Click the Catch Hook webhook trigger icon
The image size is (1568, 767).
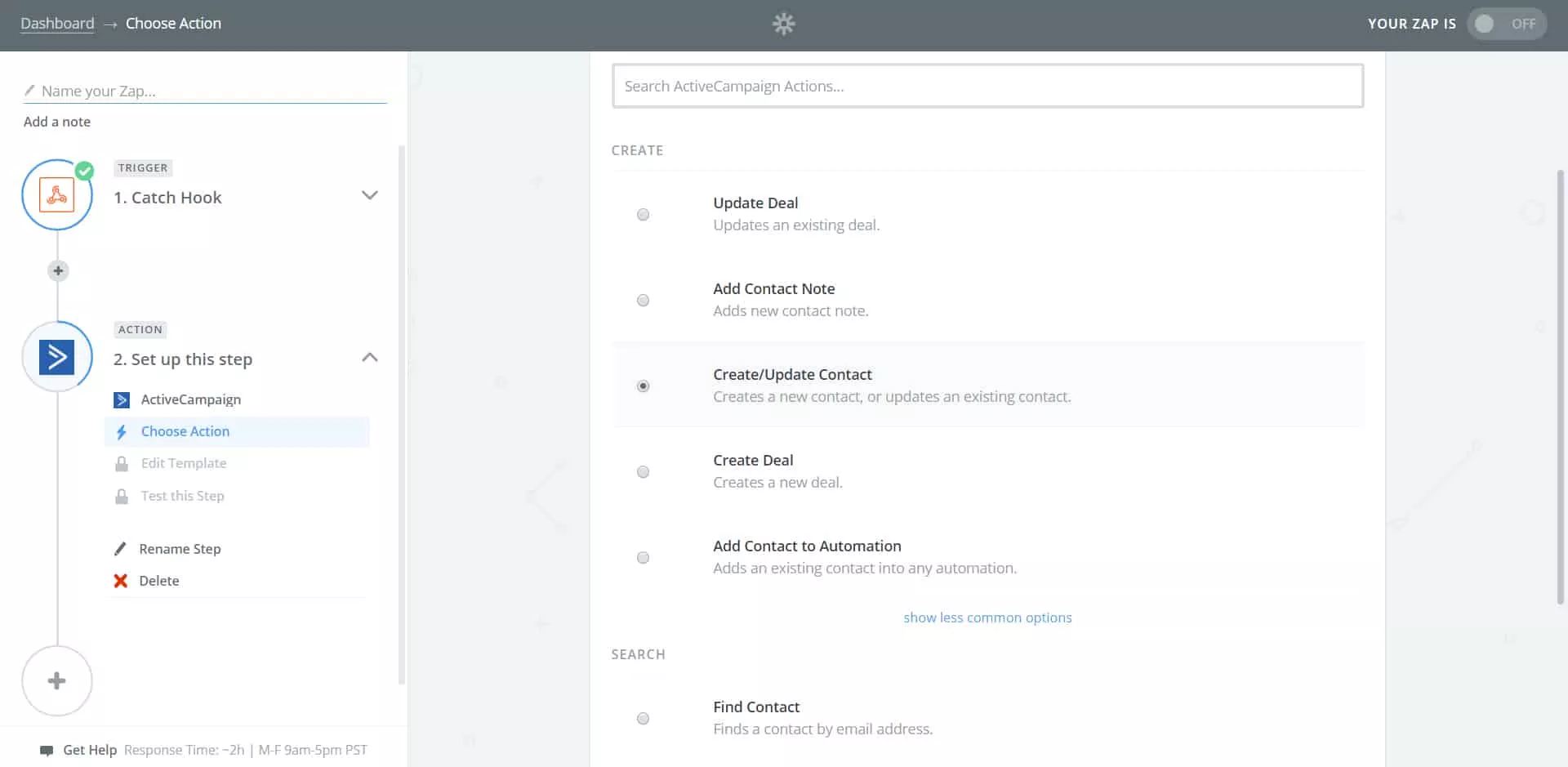(x=57, y=195)
